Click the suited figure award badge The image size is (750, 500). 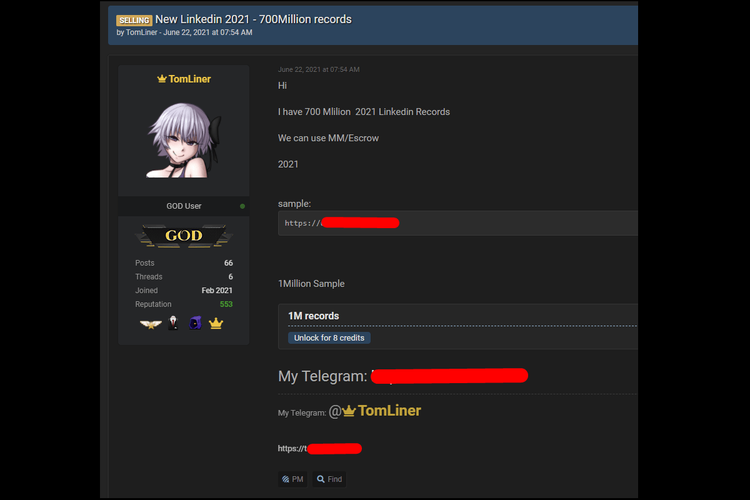173,323
